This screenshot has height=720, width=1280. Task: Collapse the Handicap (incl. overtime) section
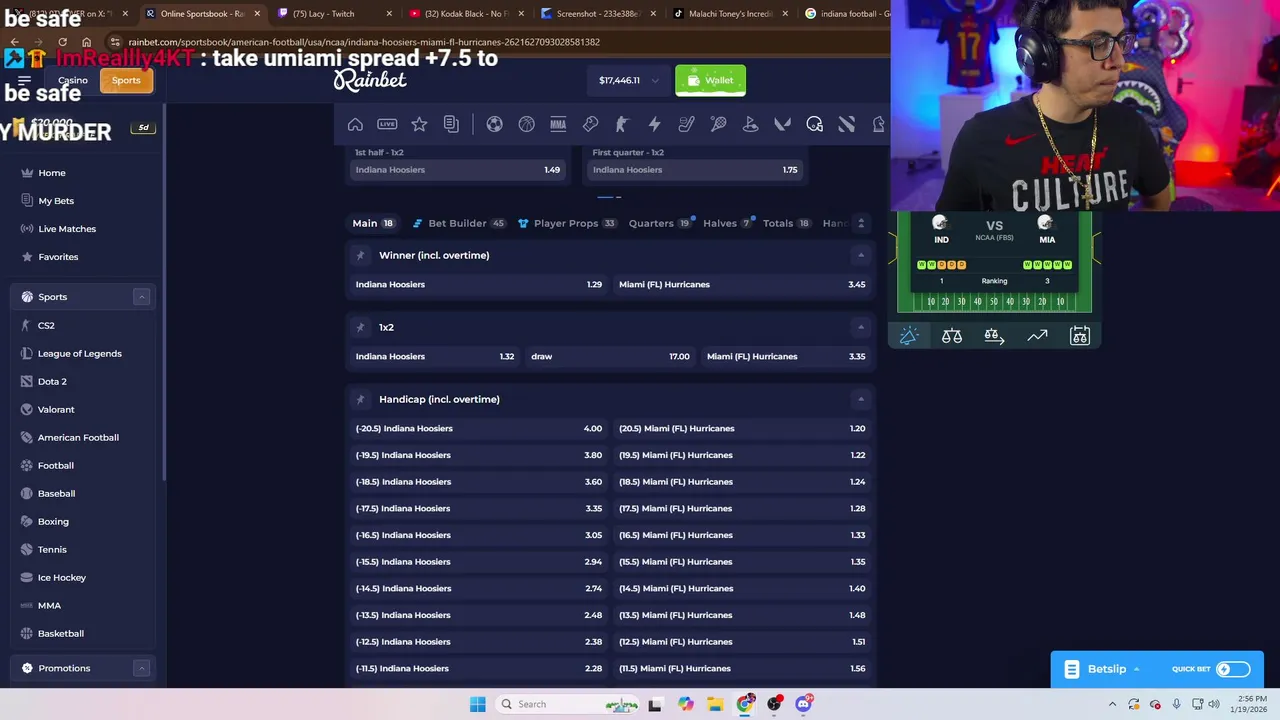tap(861, 399)
